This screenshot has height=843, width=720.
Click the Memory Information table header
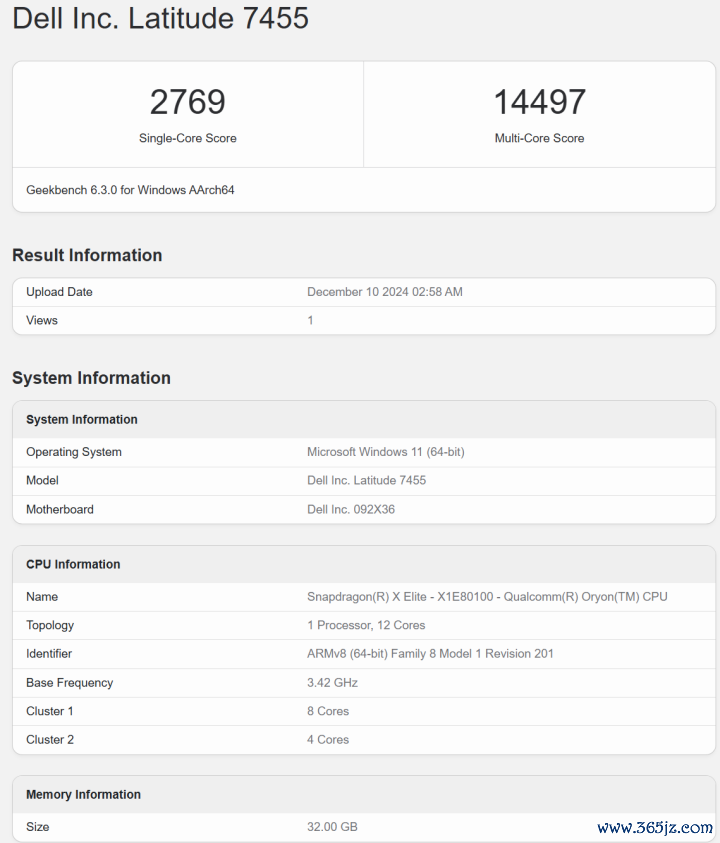point(364,795)
